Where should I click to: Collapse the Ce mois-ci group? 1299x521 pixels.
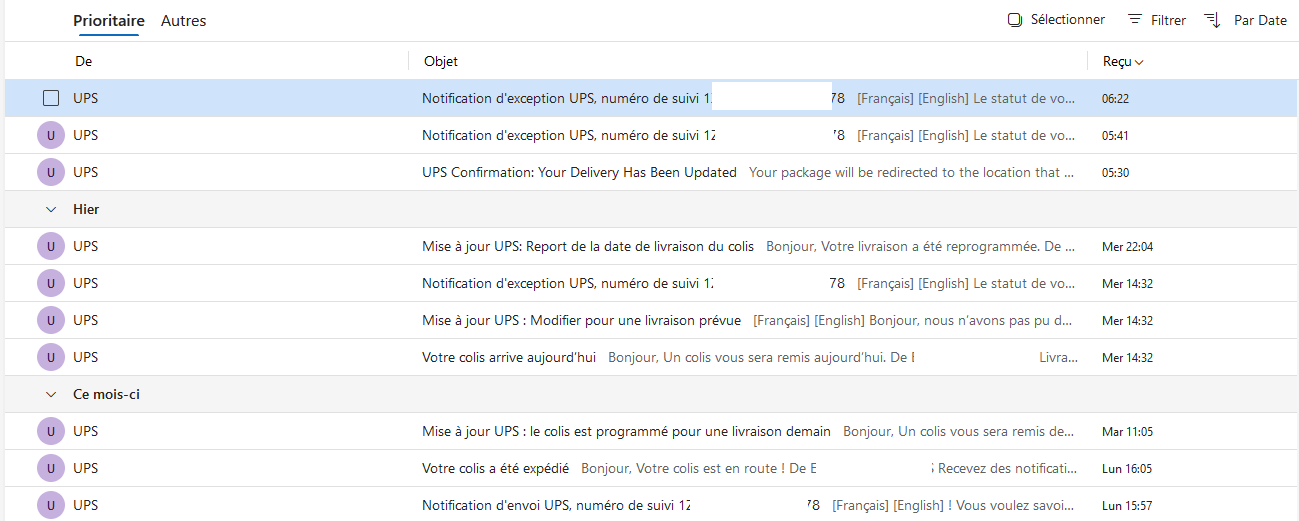[x=51, y=394]
